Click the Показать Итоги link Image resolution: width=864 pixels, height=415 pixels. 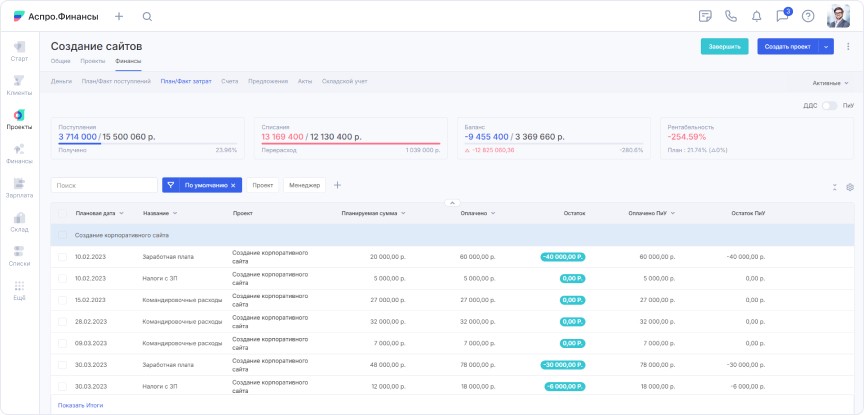point(80,405)
